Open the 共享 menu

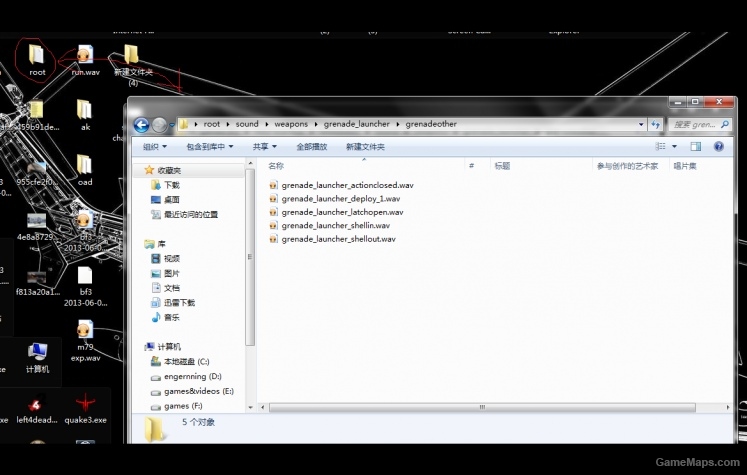[x=264, y=147]
